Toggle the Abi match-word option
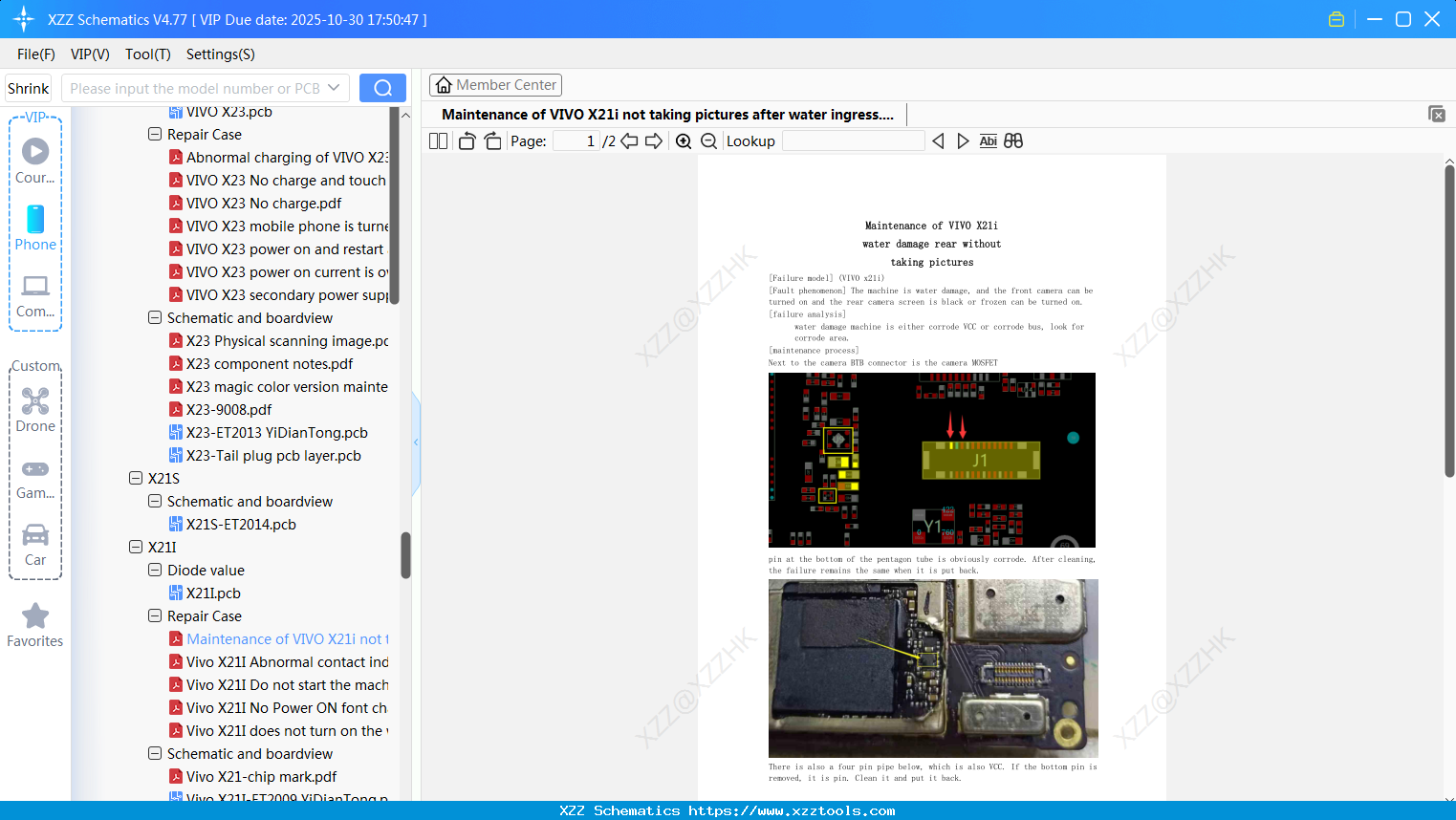This screenshot has width=1456, height=820. click(x=988, y=141)
